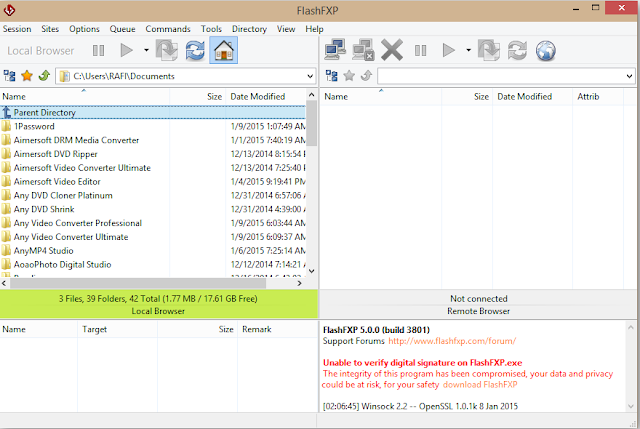Sort local list by Date Modified

[x=266, y=97]
